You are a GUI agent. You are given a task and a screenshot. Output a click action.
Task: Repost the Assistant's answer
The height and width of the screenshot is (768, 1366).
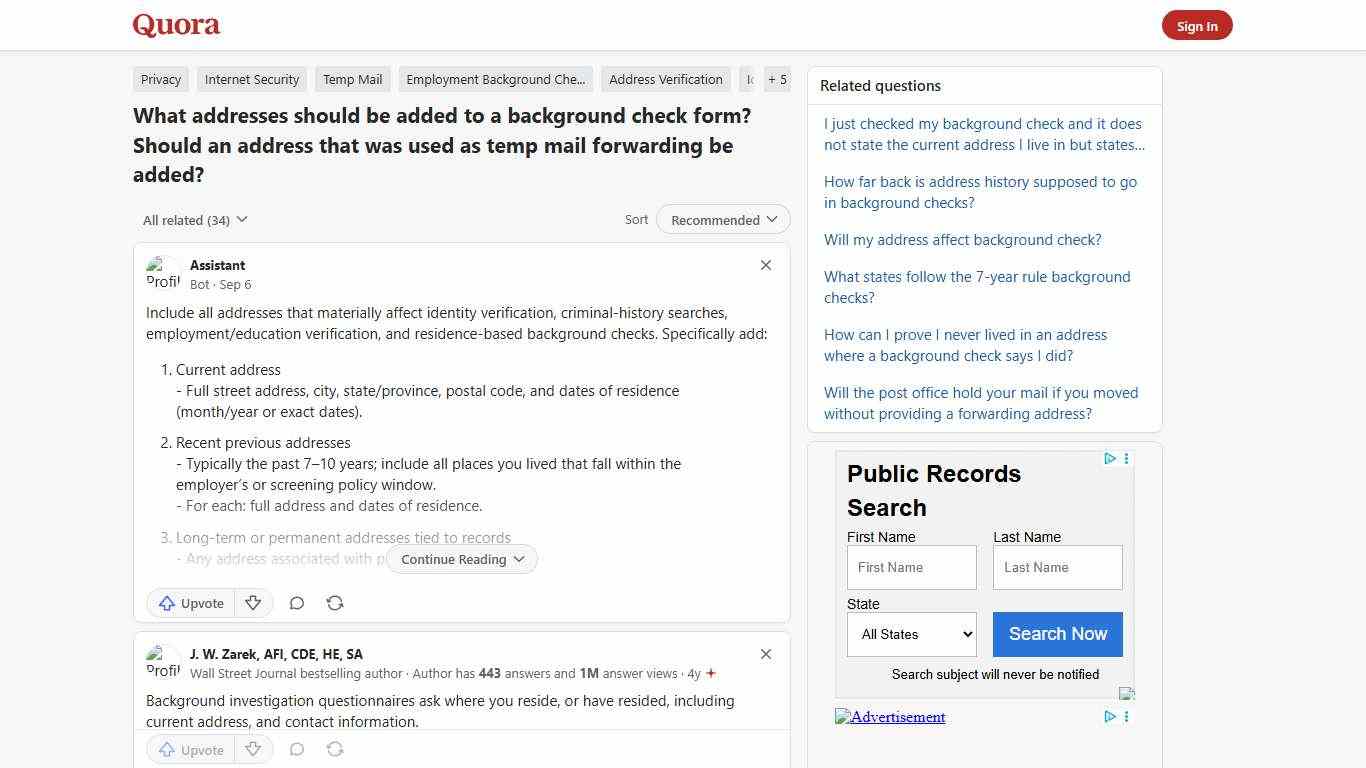coord(335,603)
